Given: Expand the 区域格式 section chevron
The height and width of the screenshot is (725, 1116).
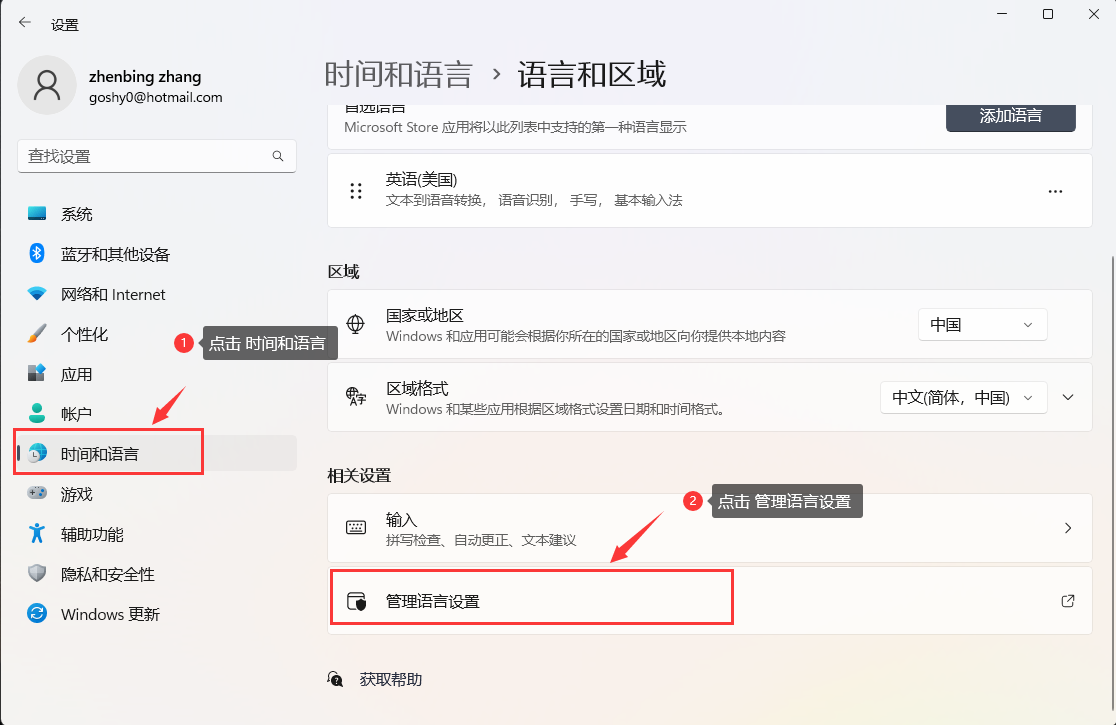Looking at the screenshot, I should [x=1068, y=397].
